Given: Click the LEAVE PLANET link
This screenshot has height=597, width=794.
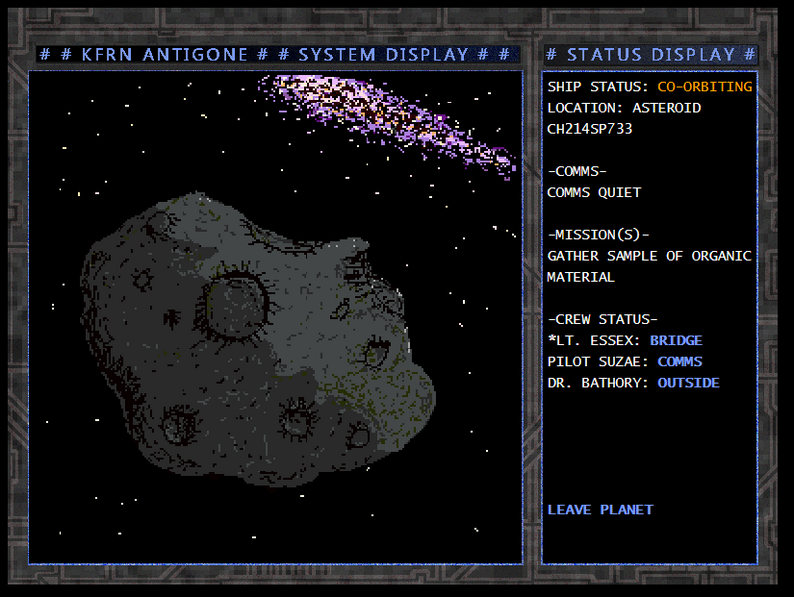Looking at the screenshot, I should pyautogui.click(x=600, y=510).
